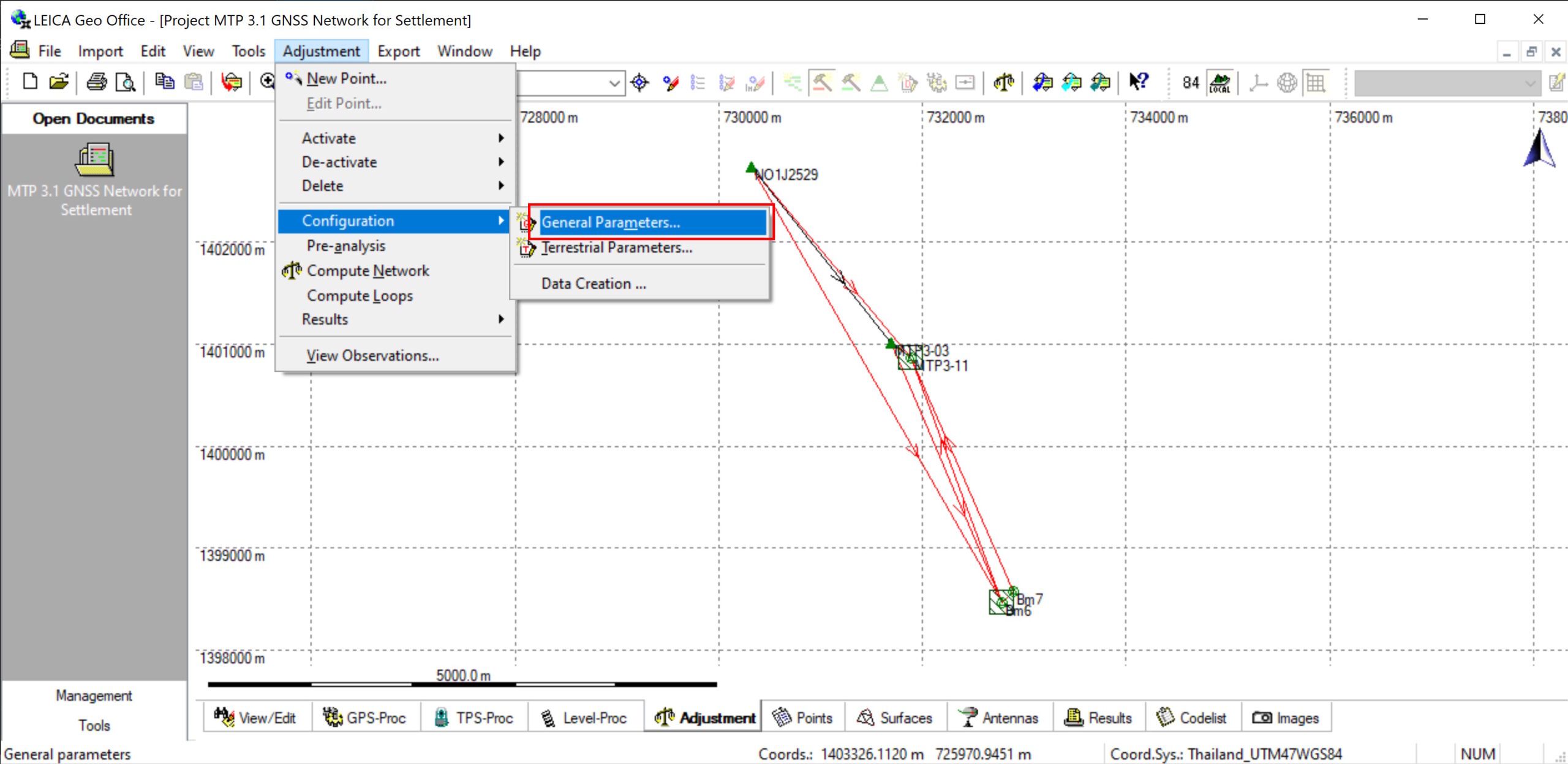Click View Observations menu entry

click(x=372, y=355)
